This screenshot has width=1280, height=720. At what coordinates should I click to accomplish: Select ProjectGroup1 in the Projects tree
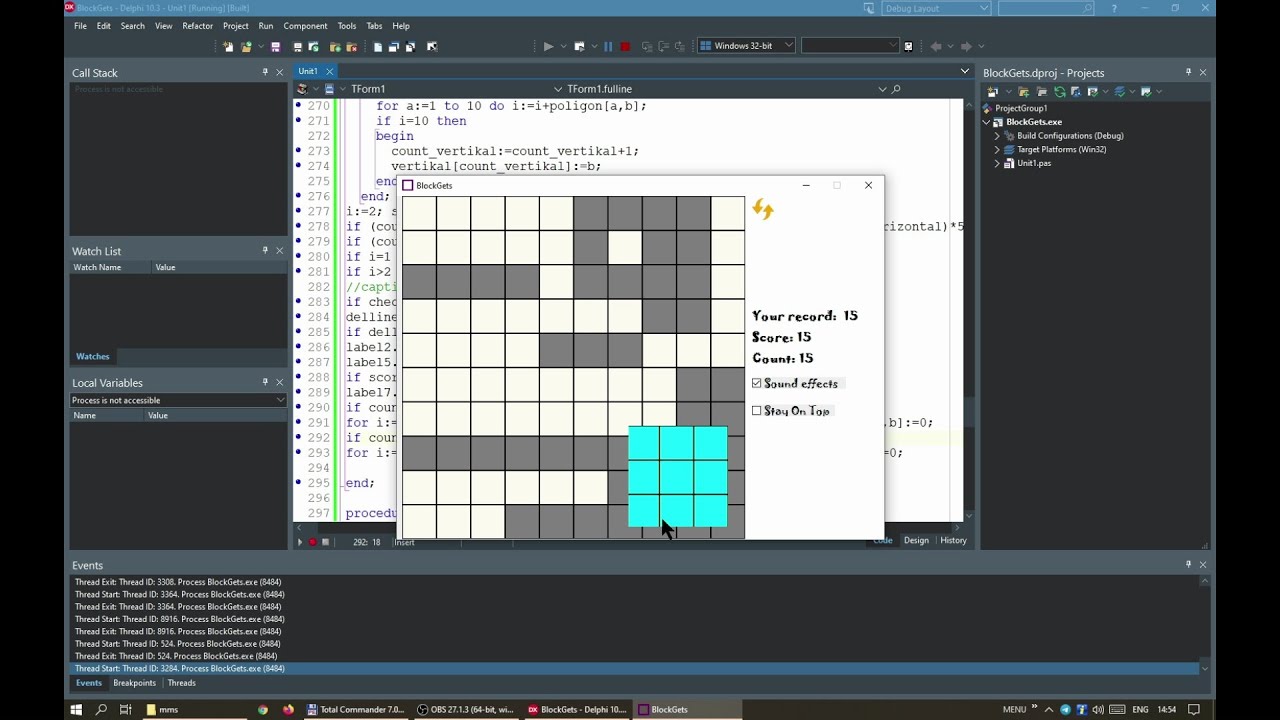click(1021, 108)
